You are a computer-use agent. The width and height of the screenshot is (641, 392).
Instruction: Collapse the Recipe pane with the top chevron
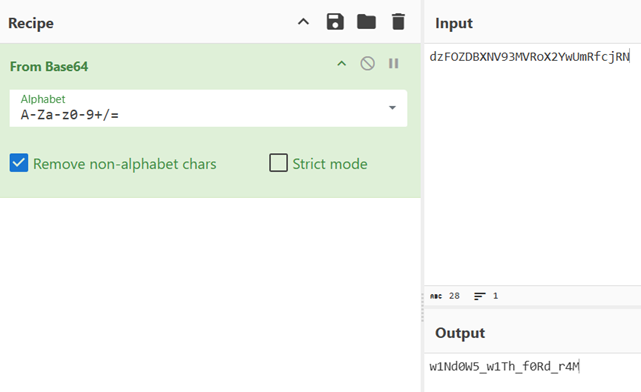coord(303,22)
